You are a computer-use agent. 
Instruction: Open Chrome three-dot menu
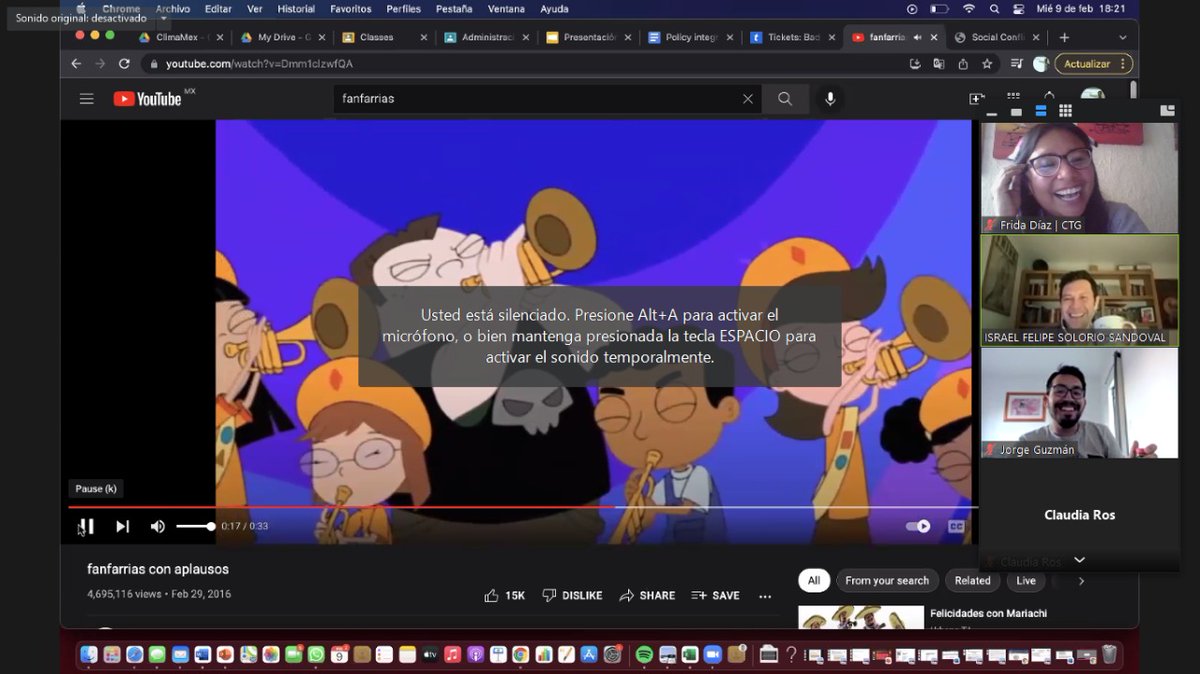[x=1124, y=63]
